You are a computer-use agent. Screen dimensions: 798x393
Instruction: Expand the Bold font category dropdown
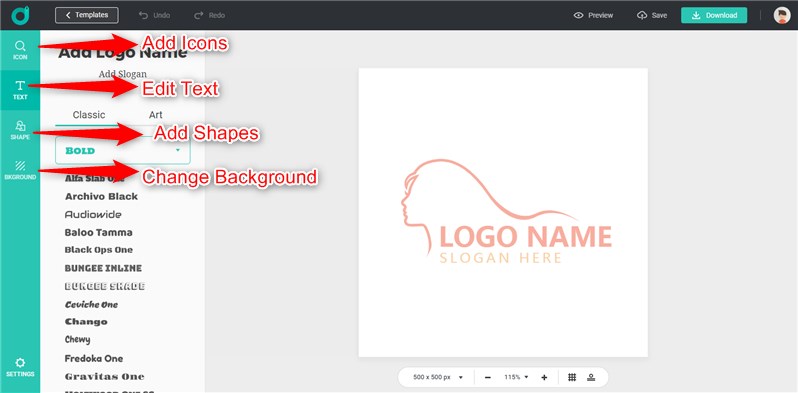123,150
